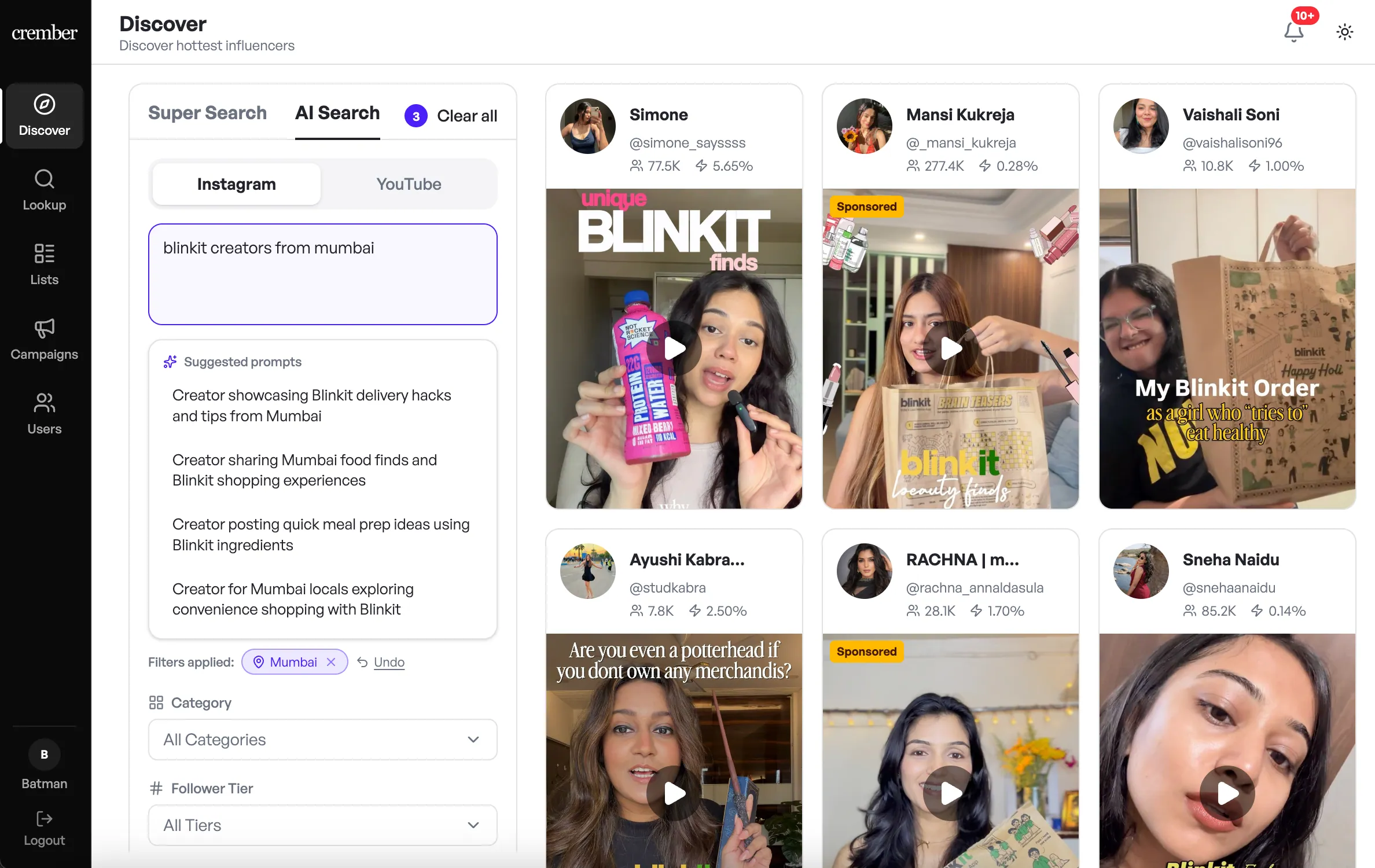
Task: Click Ayushi Kabra's avatar
Action: click(588, 571)
